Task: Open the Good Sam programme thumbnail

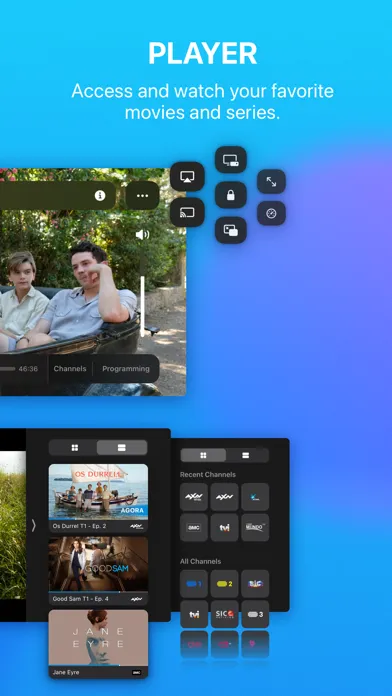Action: click(98, 564)
